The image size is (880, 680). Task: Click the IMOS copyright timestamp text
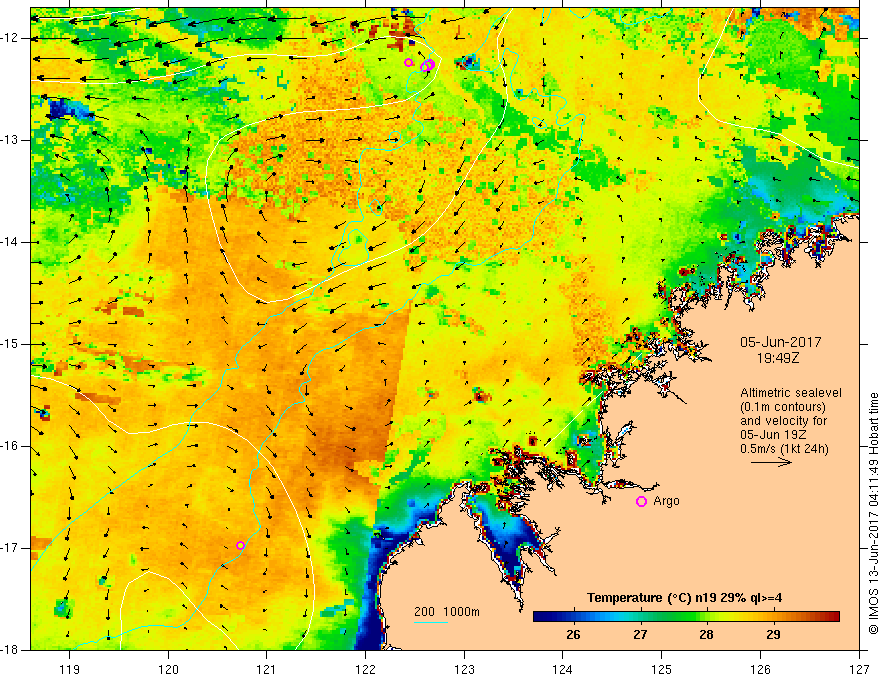tap(873, 514)
